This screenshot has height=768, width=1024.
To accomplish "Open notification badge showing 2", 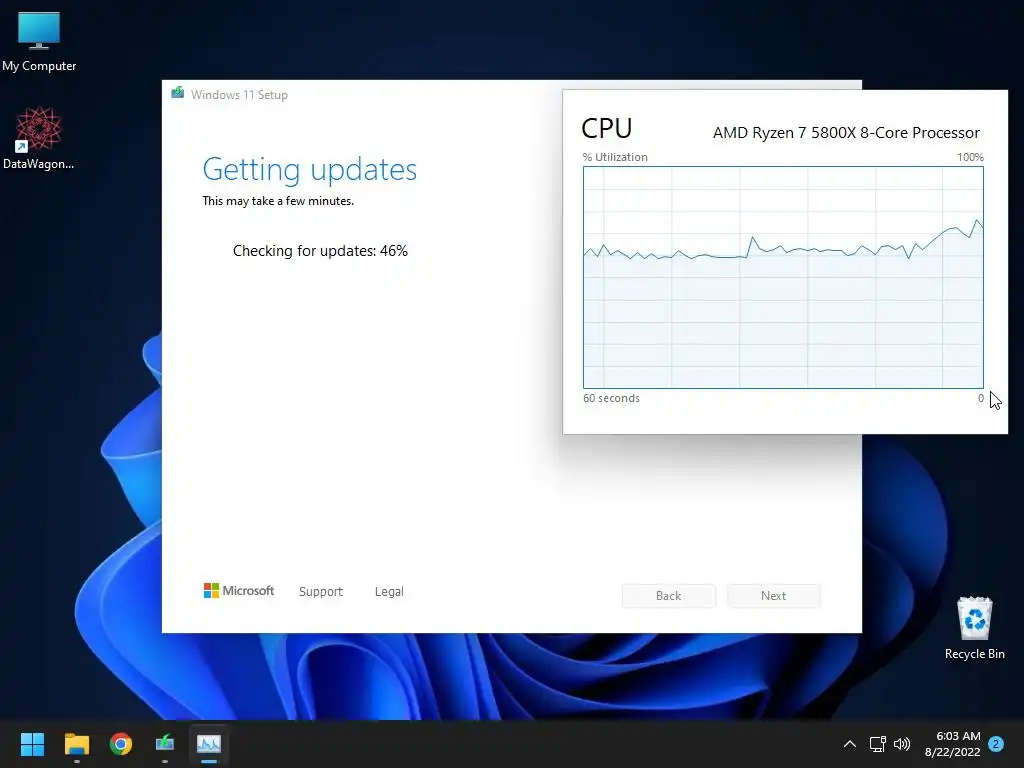I will coord(996,743).
